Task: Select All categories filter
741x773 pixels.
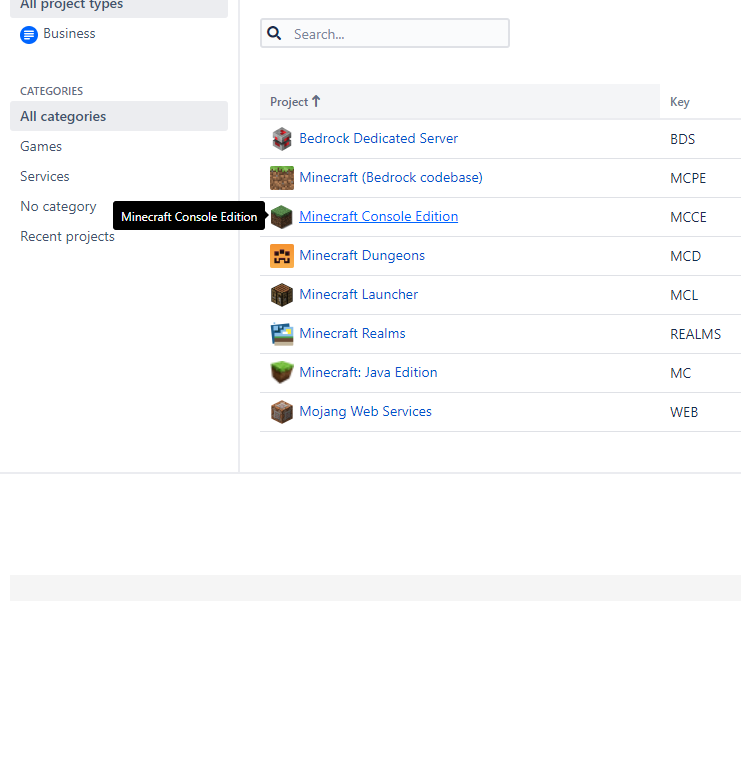Action: pos(119,116)
